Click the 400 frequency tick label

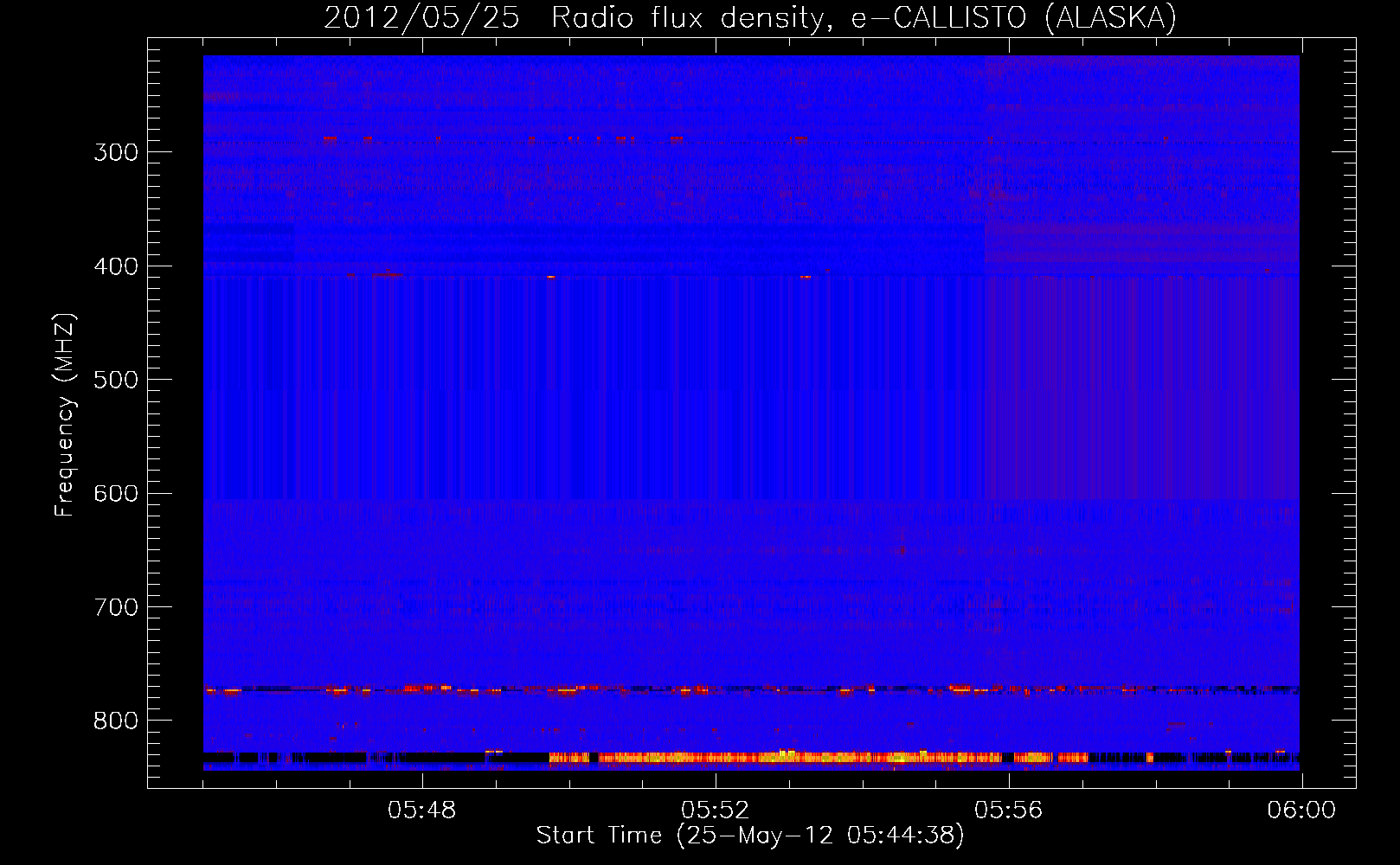pyautogui.click(x=116, y=266)
